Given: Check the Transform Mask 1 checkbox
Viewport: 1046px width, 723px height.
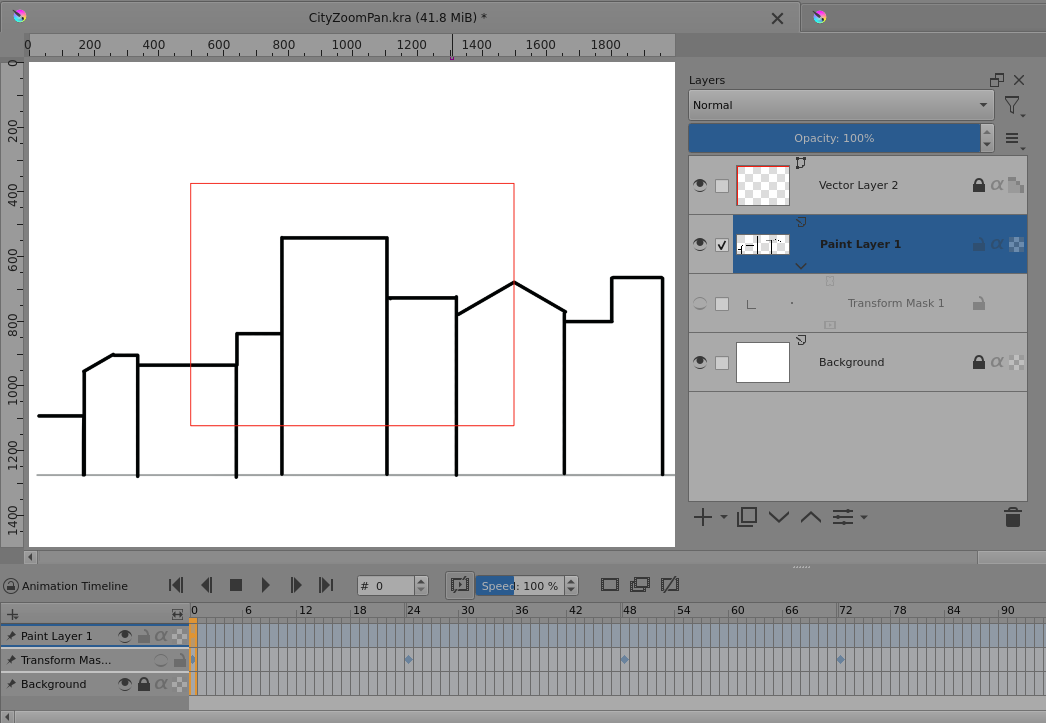Looking at the screenshot, I should point(722,304).
